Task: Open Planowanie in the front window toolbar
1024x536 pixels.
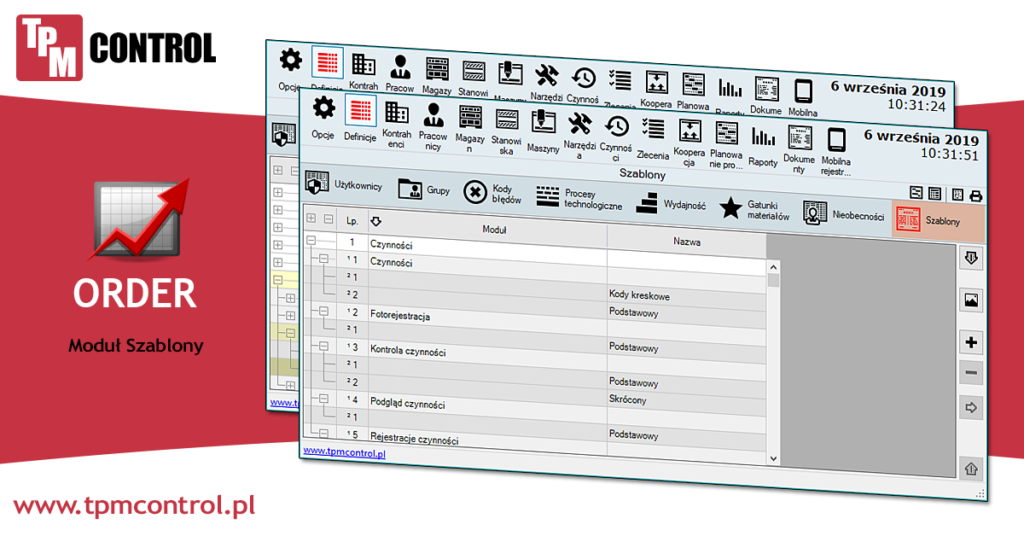Action: click(x=726, y=145)
